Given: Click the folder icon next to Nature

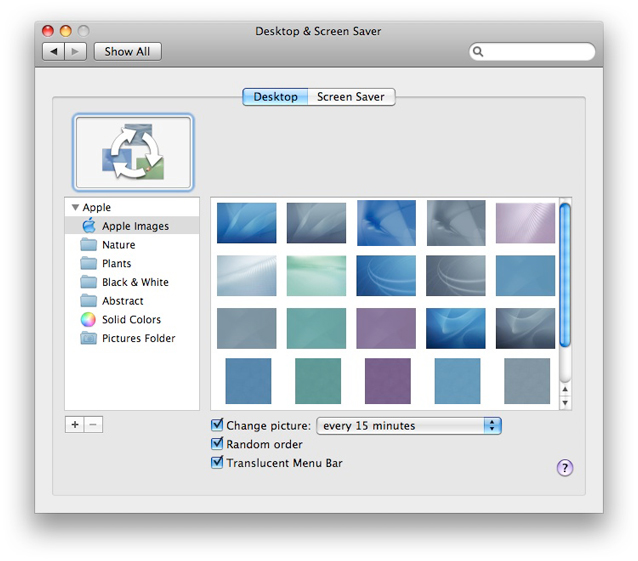Looking at the screenshot, I should tap(88, 244).
